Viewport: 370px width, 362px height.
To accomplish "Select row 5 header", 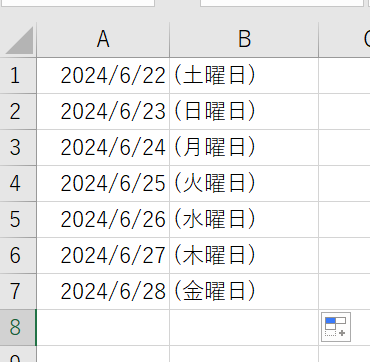I will [x=18, y=220].
